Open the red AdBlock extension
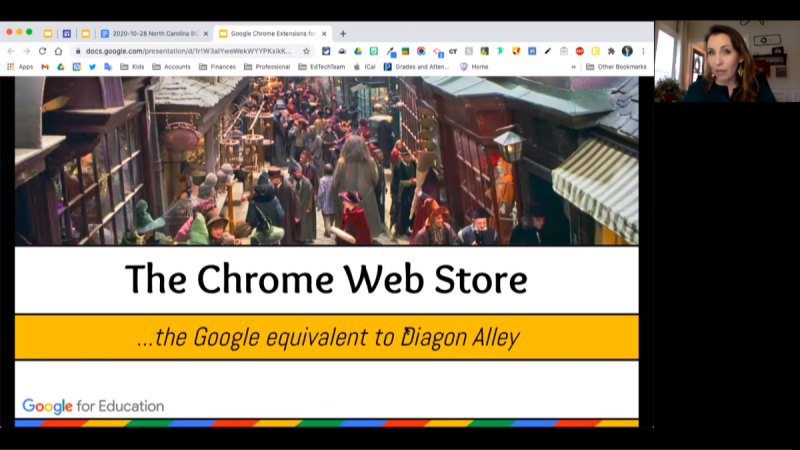The image size is (800, 450). [580, 51]
